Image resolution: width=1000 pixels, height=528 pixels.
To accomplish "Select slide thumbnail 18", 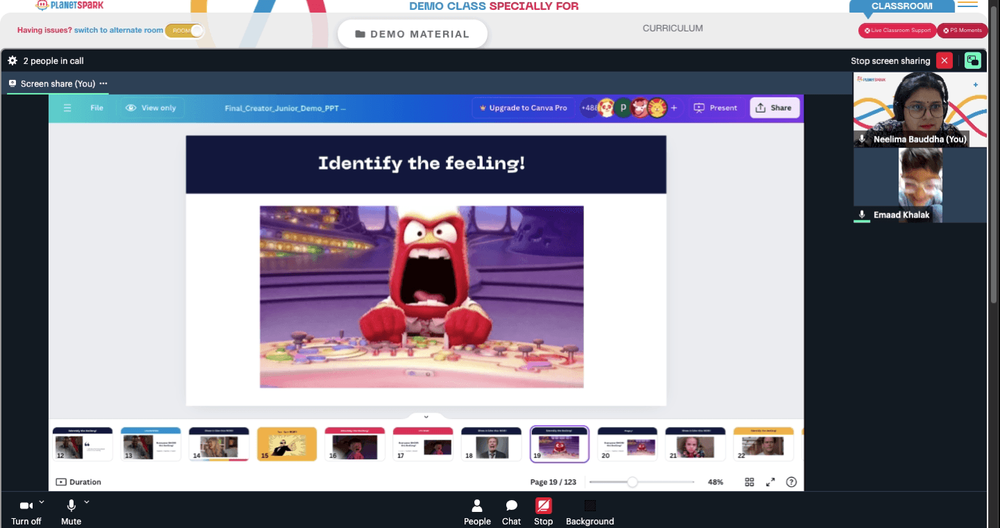I will pos(491,444).
